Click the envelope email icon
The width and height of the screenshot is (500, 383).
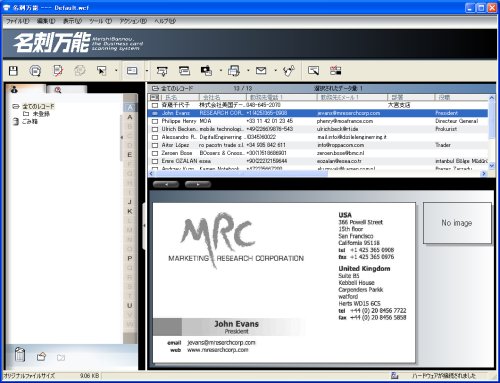pyautogui.click(x=261, y=71)
